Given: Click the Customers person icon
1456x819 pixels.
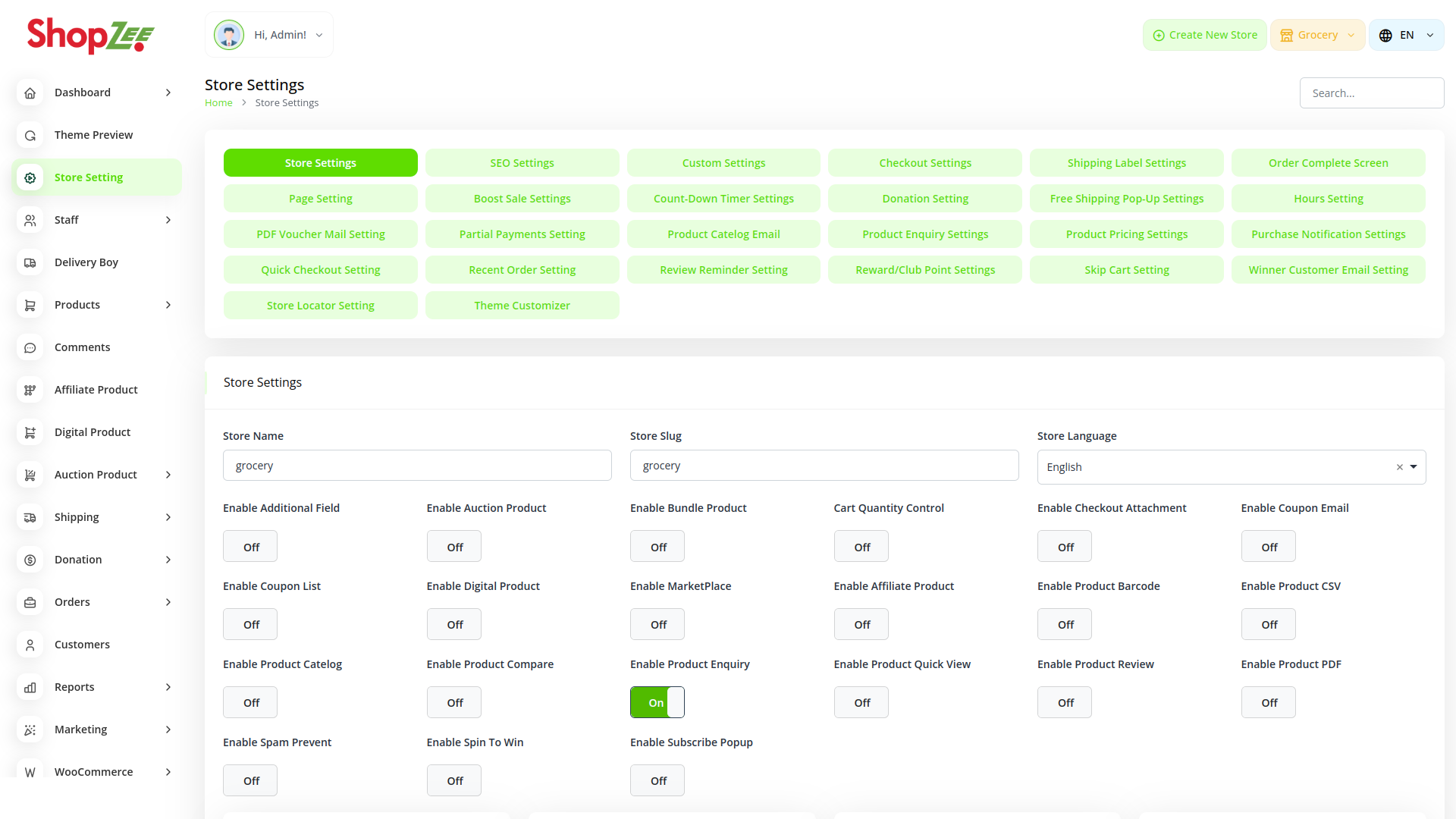Looking at the screenshot, I should tap(30, 645).
